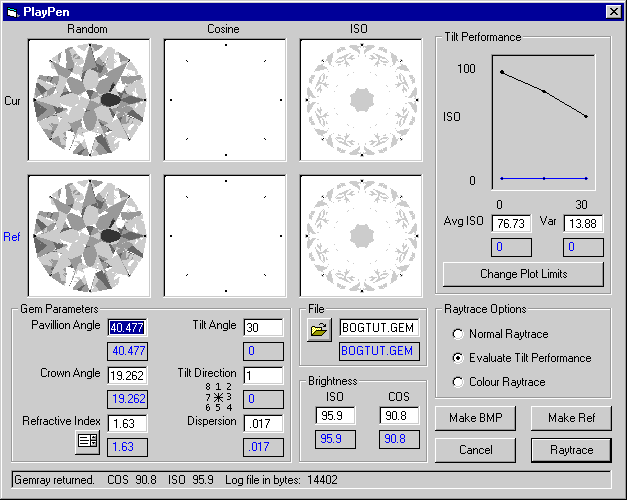627x500 pixels.
Task: Select Evaluate Tilt Performance radio button
Action: (458, 358)
